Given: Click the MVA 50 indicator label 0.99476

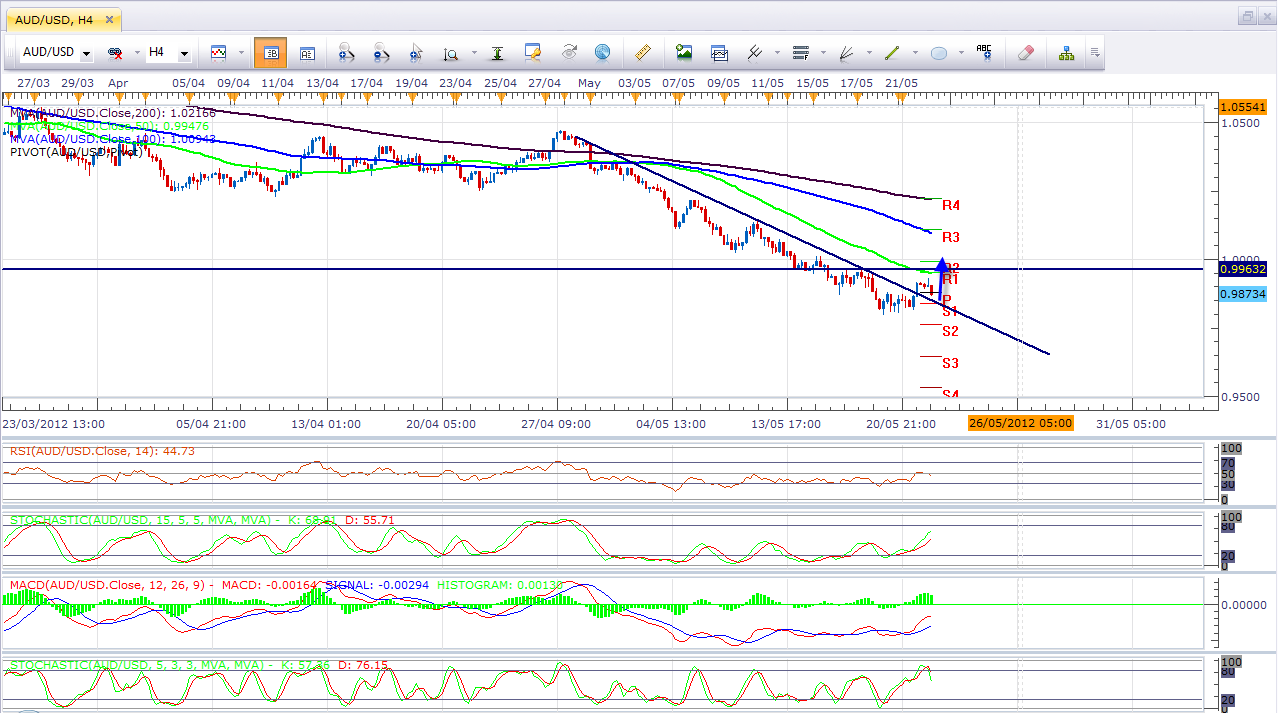Looking at the screenshot, I should tap(110, 128).
